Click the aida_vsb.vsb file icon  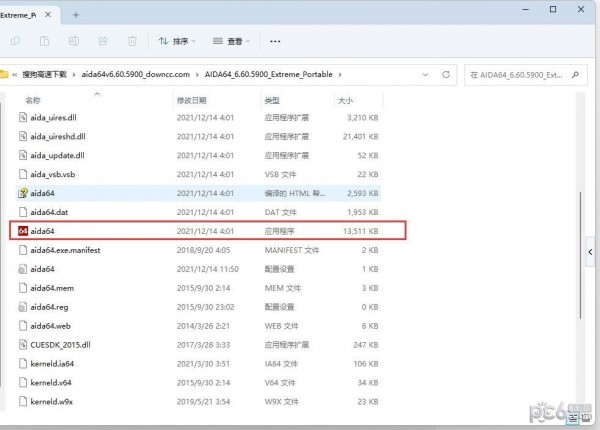click(x=23, y=174)
